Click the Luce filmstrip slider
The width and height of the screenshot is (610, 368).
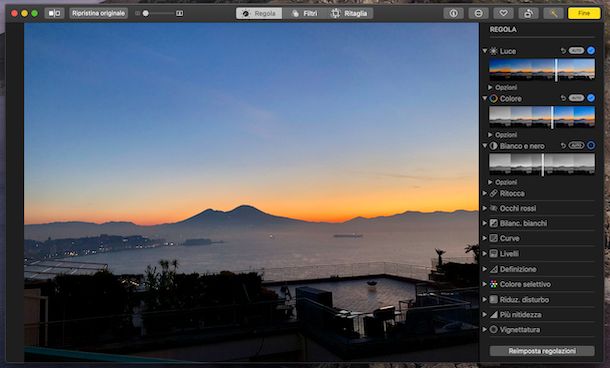click(x=542, y=70)
